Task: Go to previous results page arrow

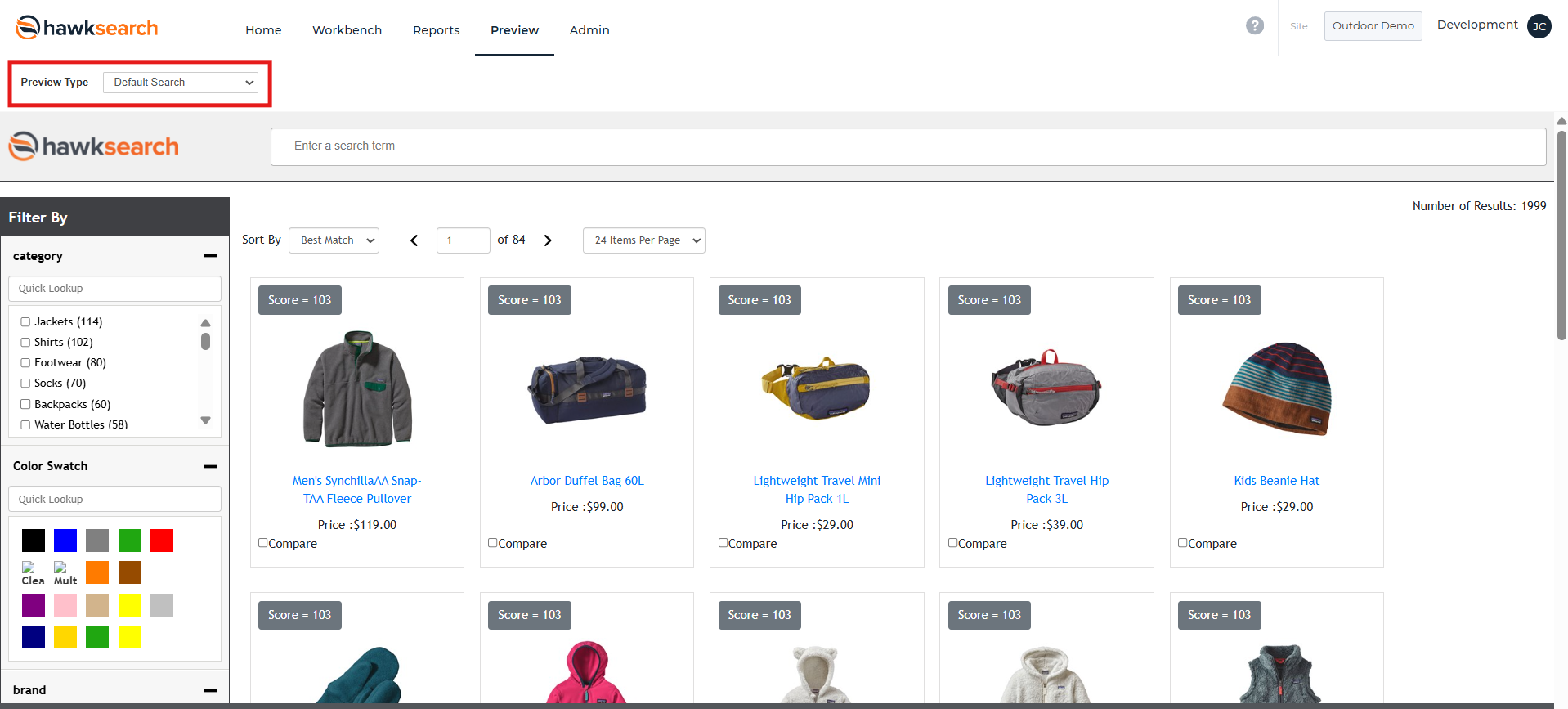Action: click(414, 240)
